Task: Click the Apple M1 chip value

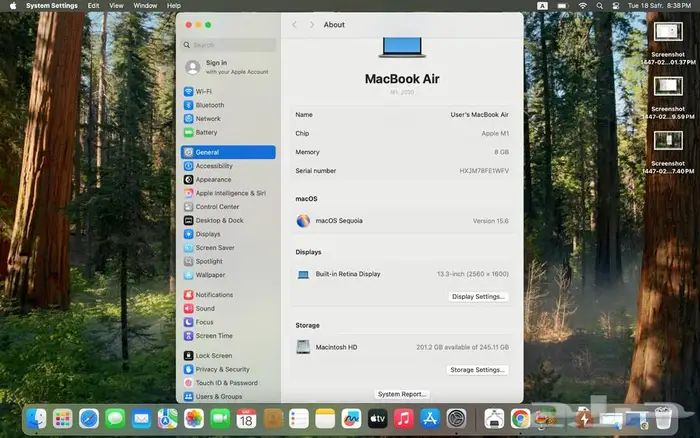Action: [x=495, y=133]
